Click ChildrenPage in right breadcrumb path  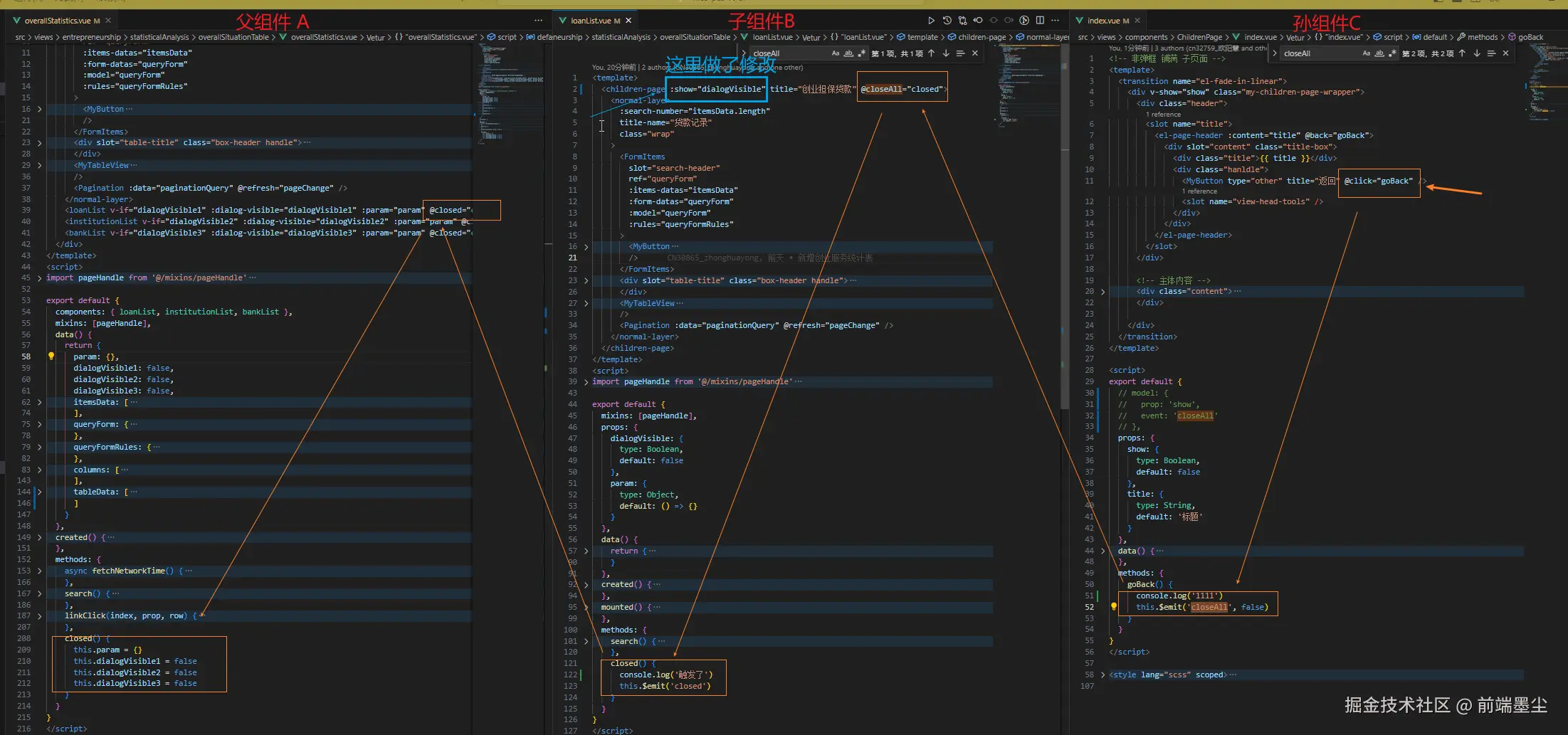pos(1199,37)
